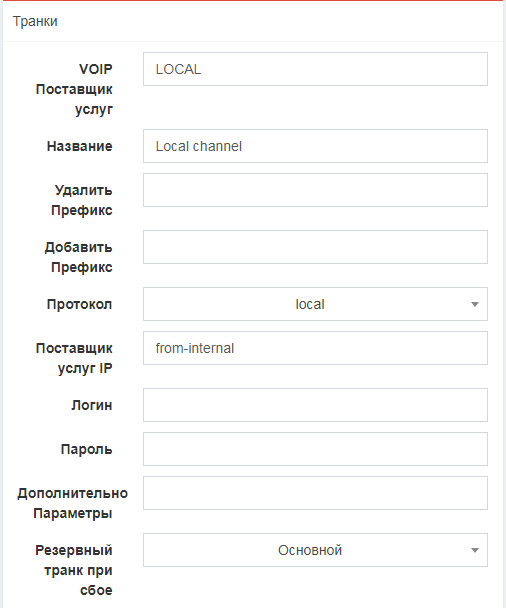Click the Логин label text
The width and height of the screenshot is (506, 608).
pos(92,405)
